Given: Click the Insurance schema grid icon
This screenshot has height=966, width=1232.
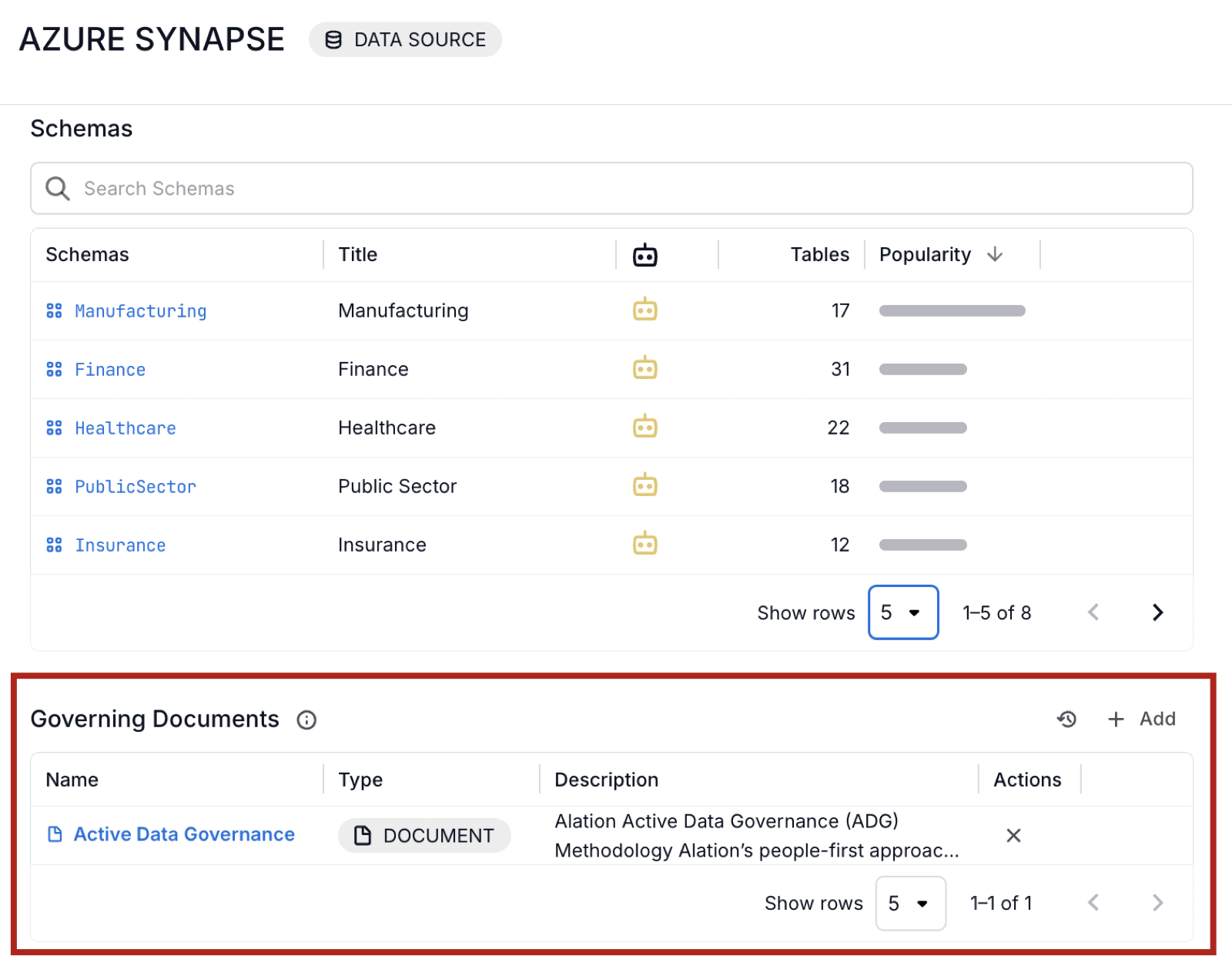Looking at the screenshot, I should click(x=54, y=545).
